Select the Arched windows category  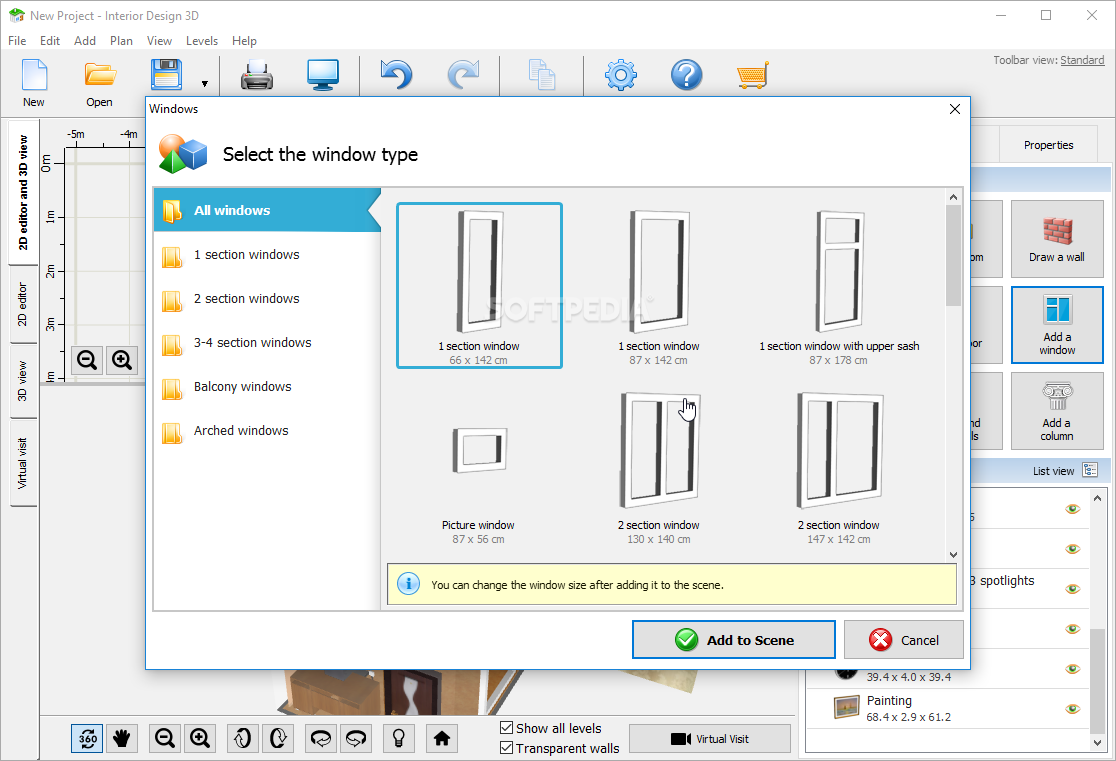pyautogui.click(x=267, y=431)
